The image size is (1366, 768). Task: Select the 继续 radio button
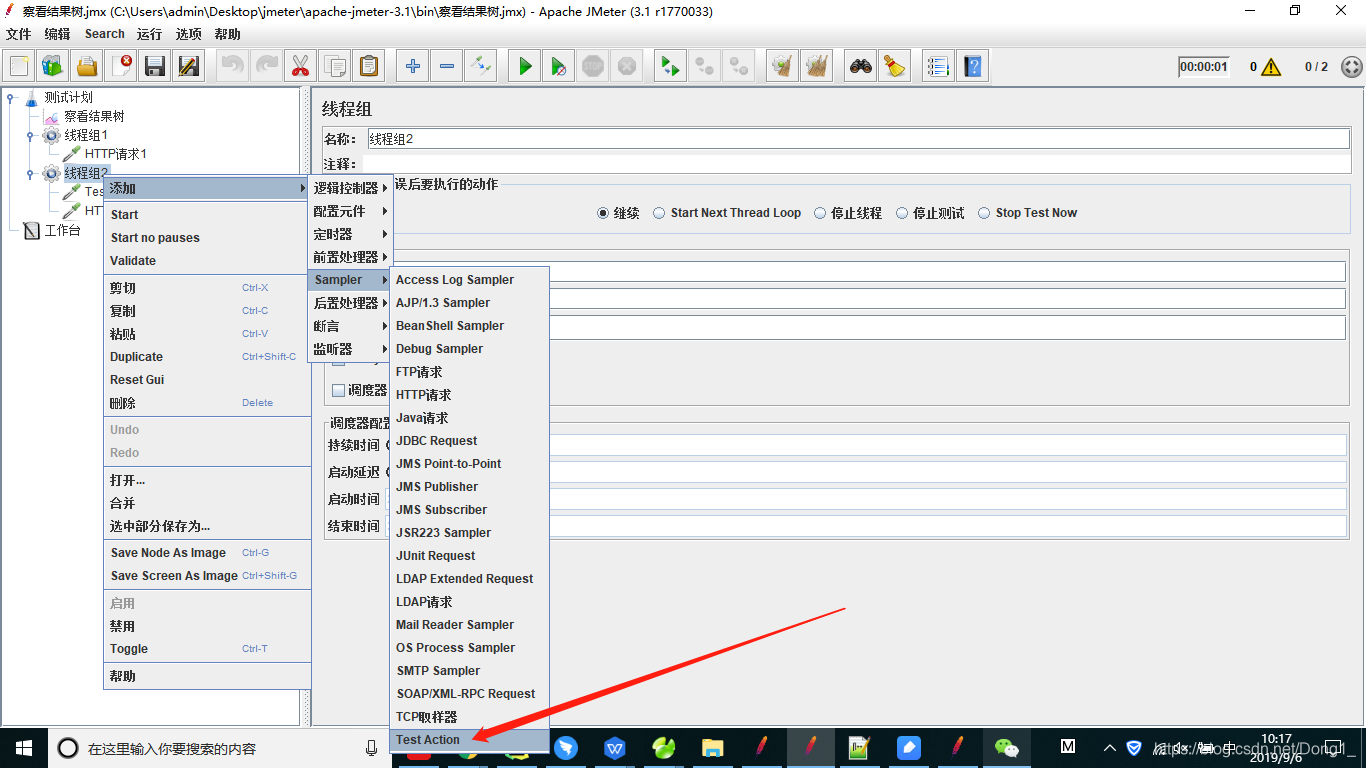coord(603,213)
